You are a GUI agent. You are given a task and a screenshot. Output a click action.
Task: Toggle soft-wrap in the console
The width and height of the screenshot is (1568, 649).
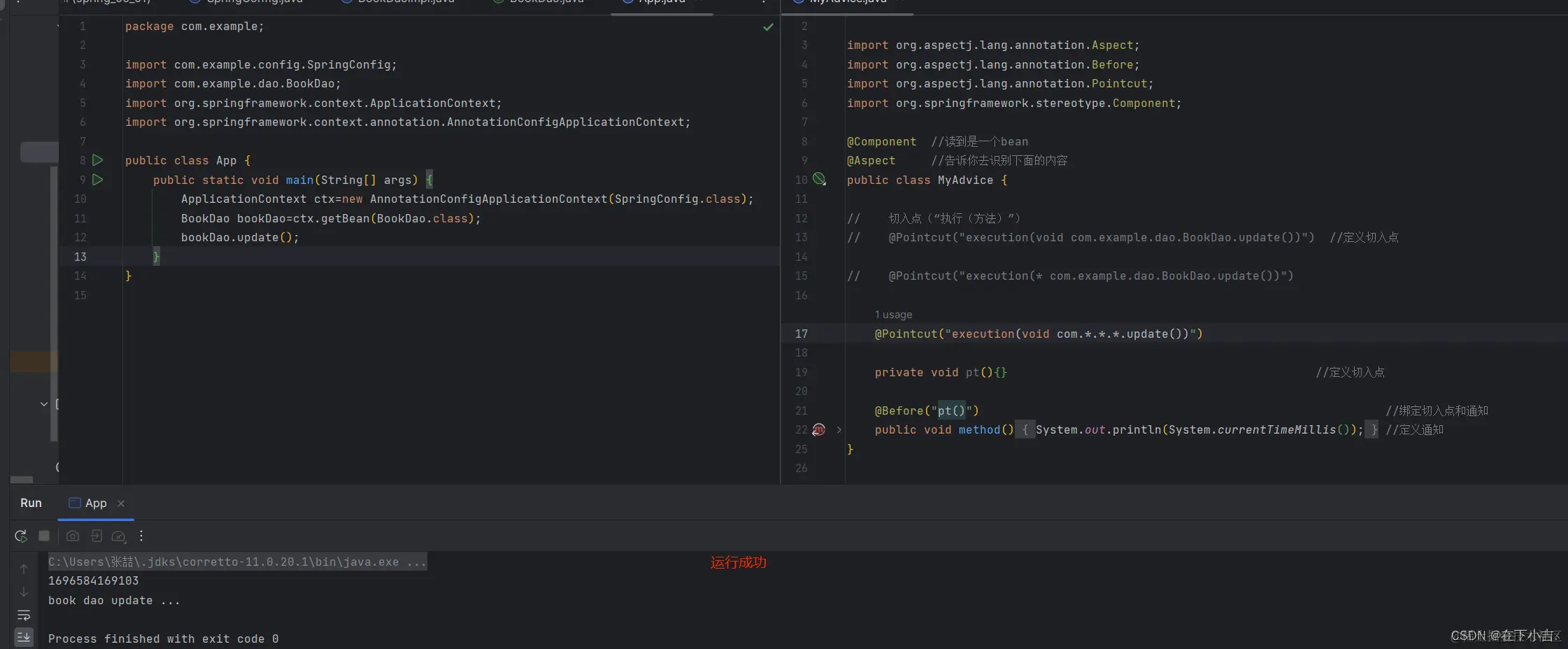pos(24,615)
